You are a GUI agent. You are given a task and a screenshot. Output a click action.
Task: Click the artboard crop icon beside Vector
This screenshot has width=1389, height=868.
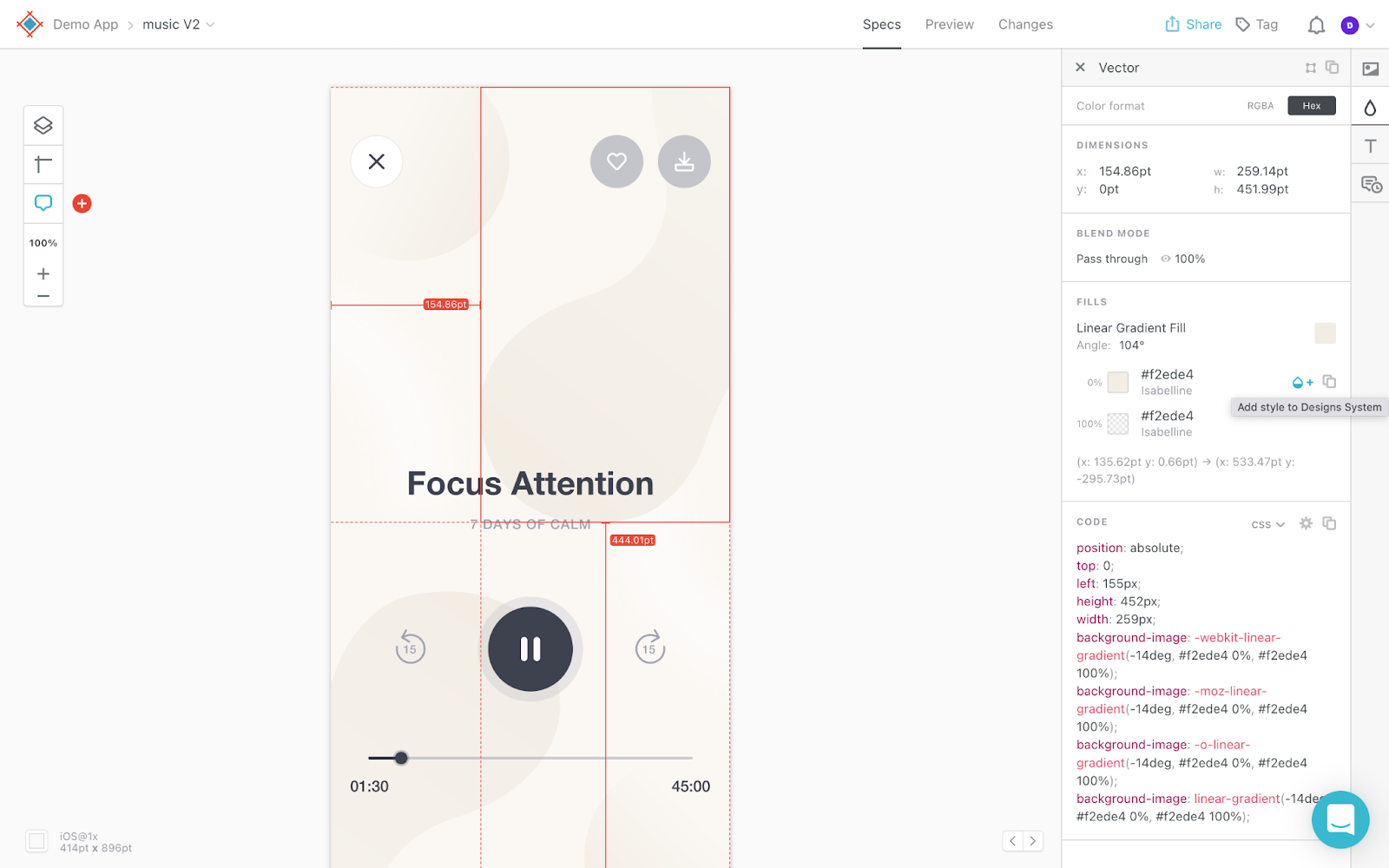pos(1311,68)
